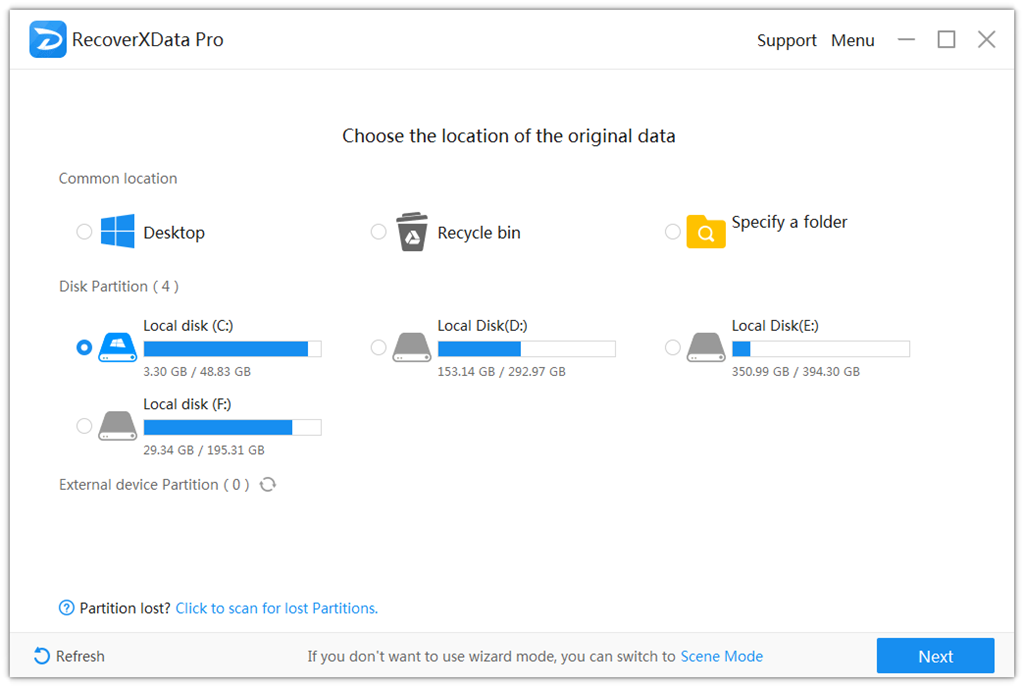Open the scan for lost Partitions link
The image size is (1024, 687).
[277, 608]
